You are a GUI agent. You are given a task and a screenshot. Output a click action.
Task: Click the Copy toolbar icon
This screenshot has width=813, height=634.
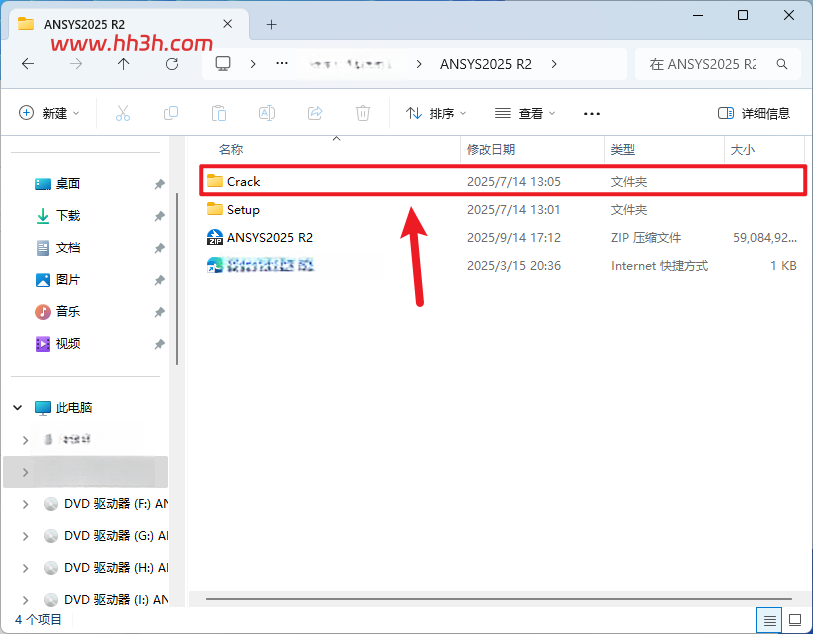(171, 113)
